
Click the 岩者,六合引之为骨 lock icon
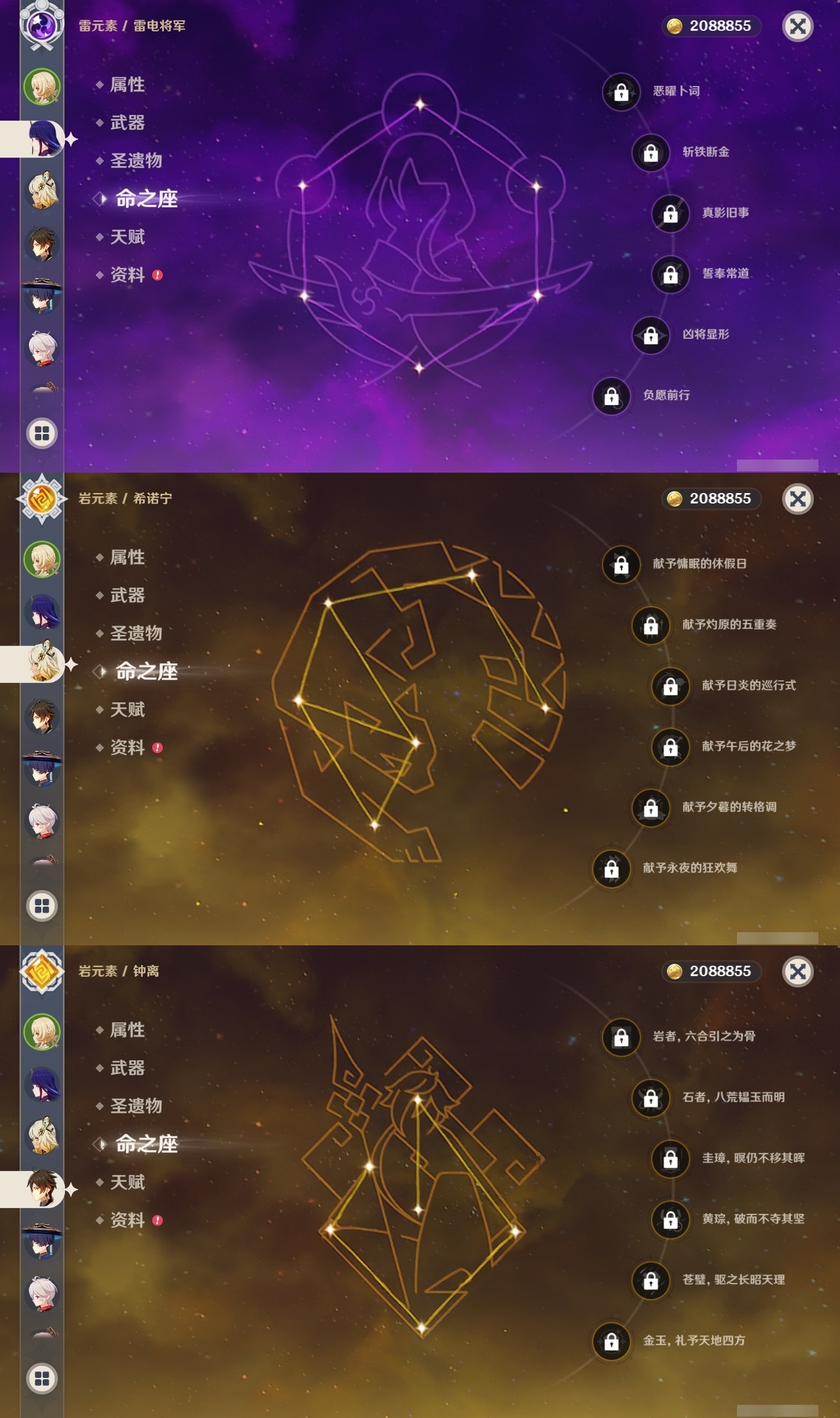click(621, 1037)
